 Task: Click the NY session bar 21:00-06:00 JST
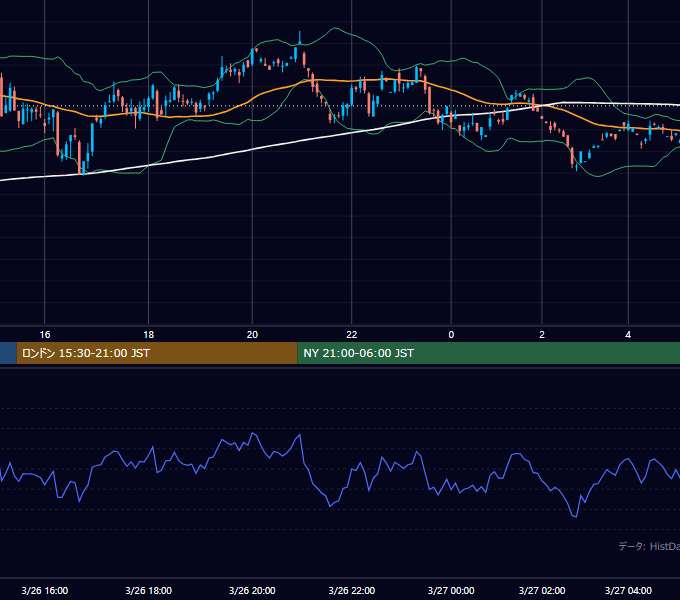[x=489, y=353]
